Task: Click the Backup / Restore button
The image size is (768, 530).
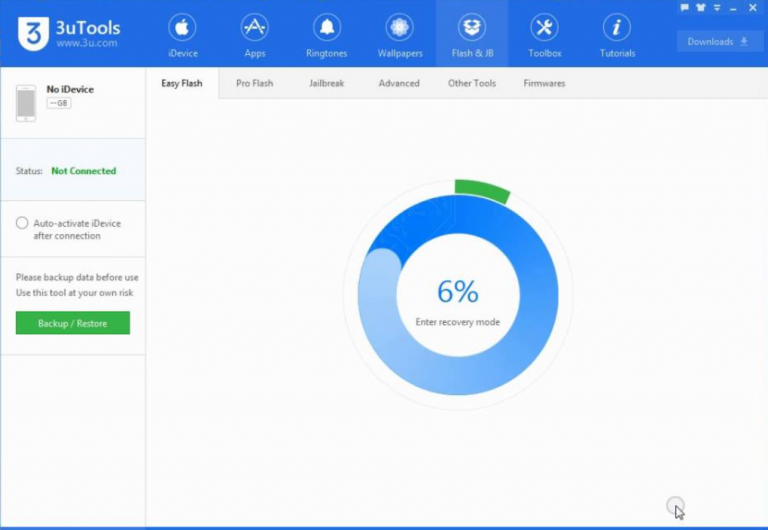Action: pyautogui.click(x=73, y=323)
